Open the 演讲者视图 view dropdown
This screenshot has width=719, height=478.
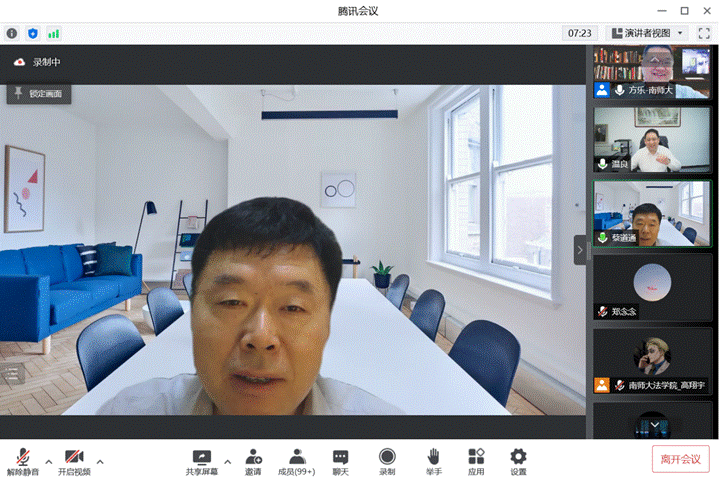[646, 33]
